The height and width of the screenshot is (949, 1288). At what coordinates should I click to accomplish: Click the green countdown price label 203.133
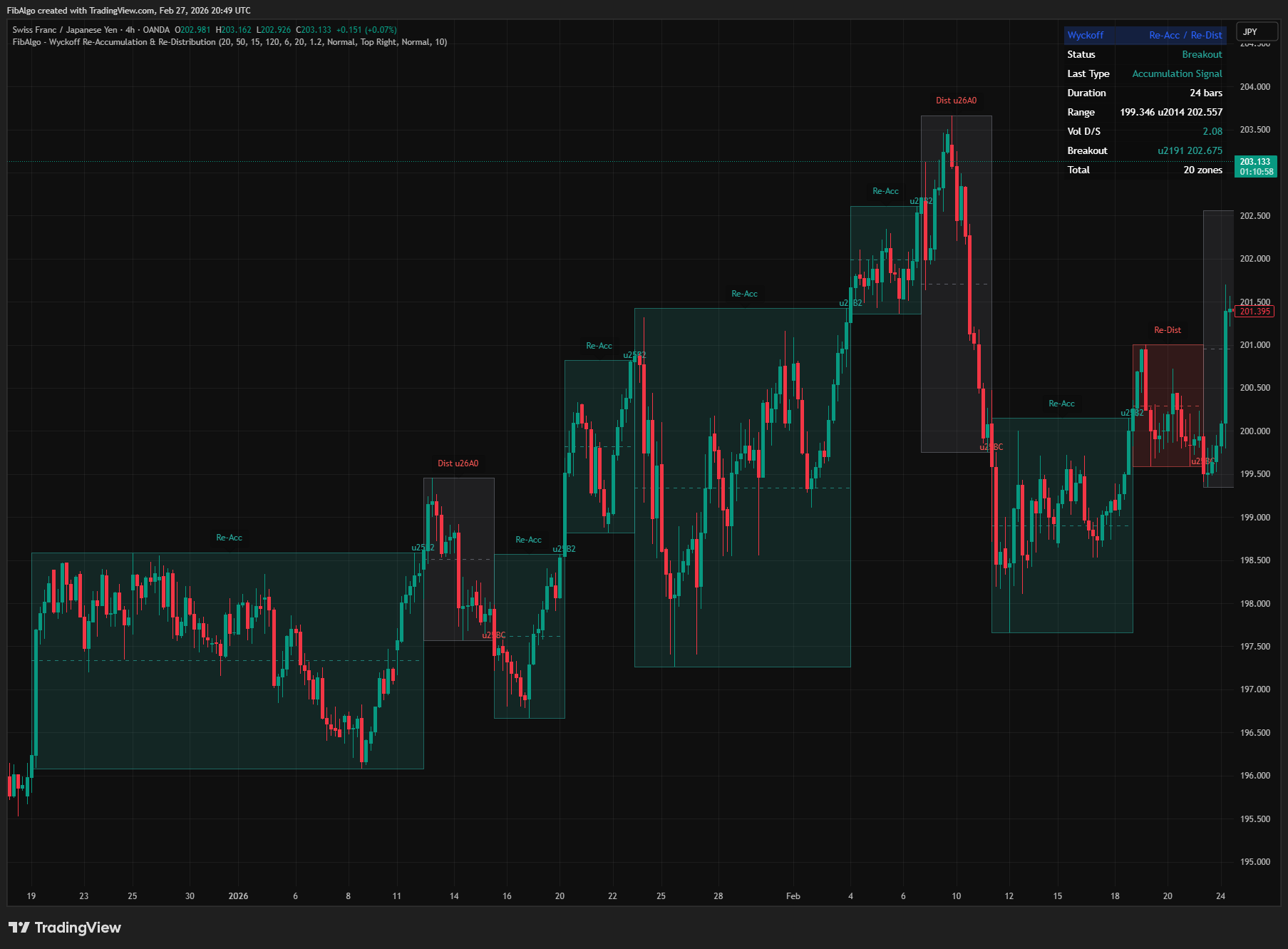(1257, 165)
